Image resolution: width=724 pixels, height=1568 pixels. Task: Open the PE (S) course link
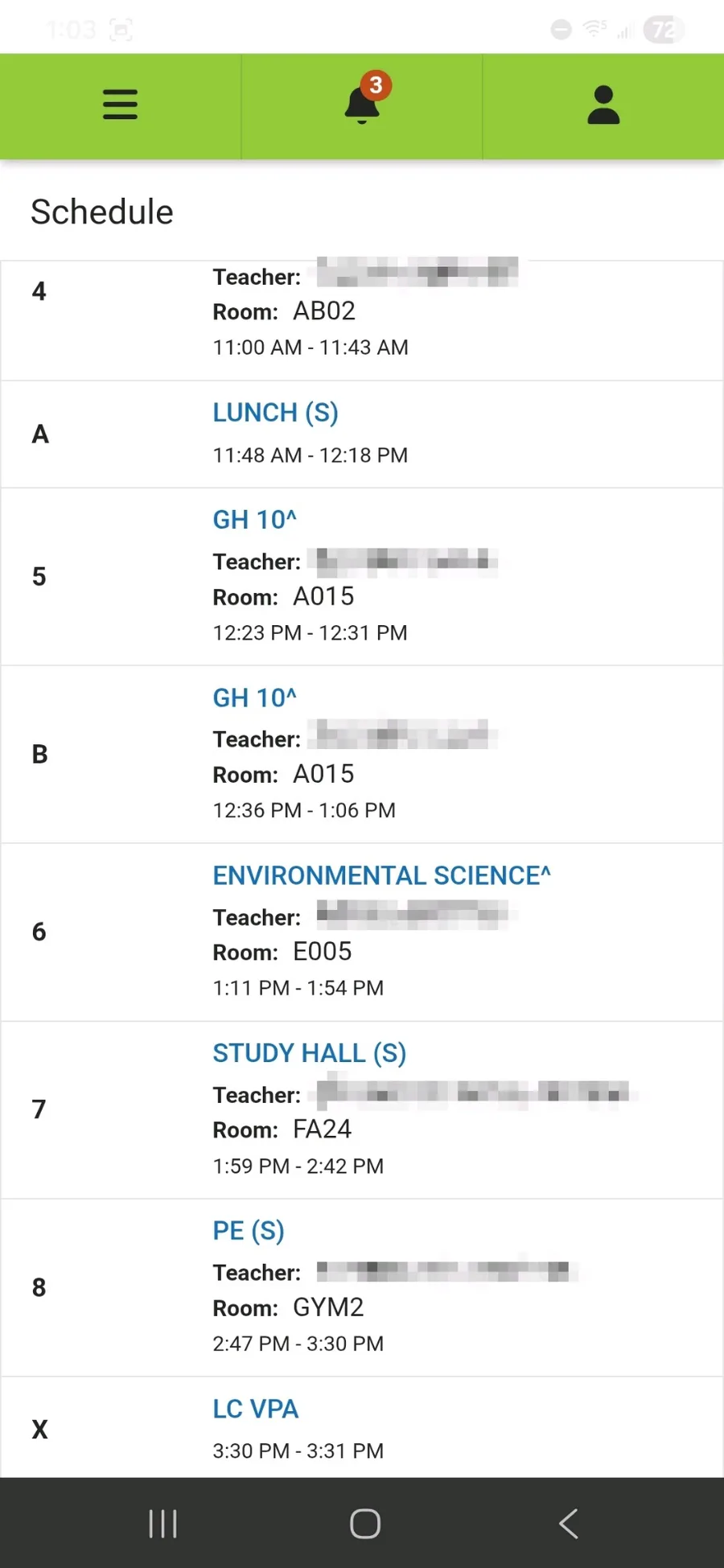[249, 1231]
